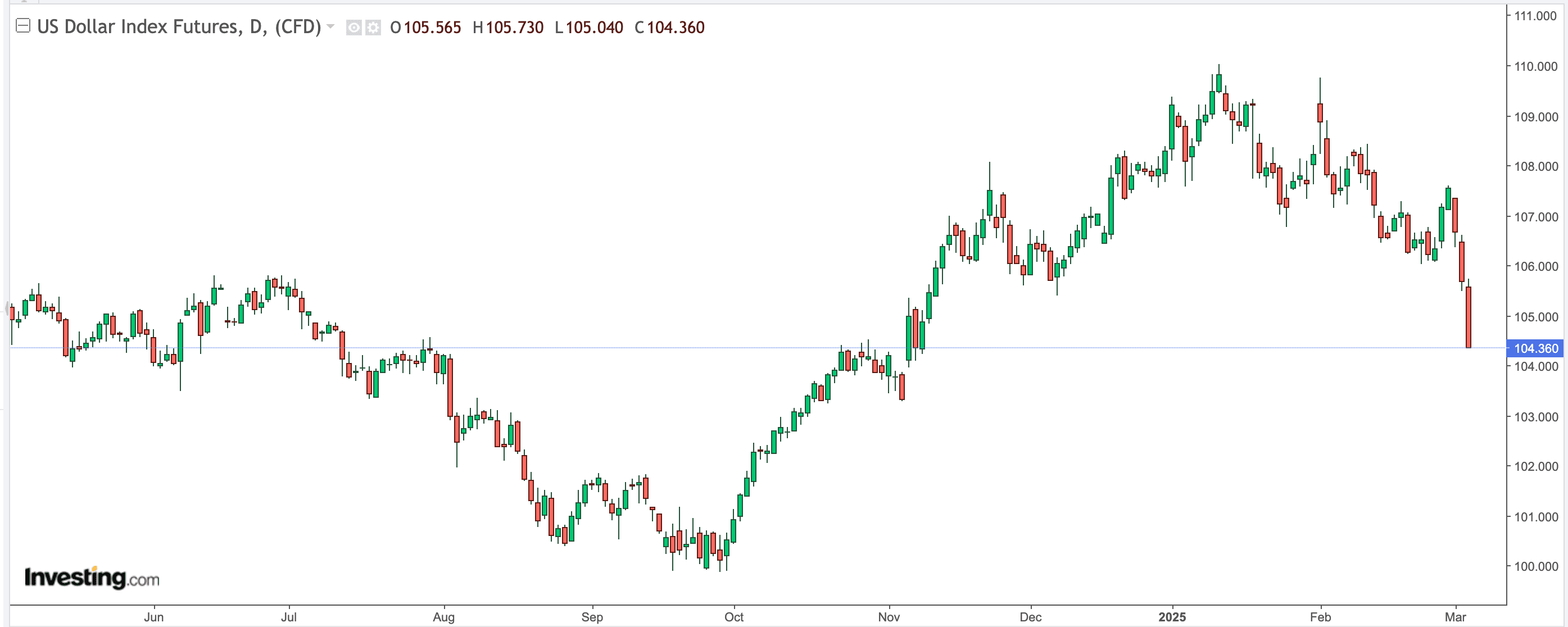
Task: Click the 2025 label on the time axis
Action: click(1172, 617)
